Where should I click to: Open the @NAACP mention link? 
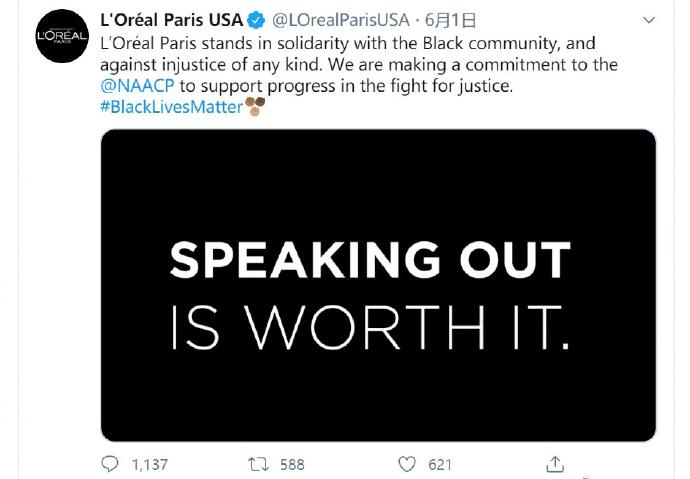point(139,86)
